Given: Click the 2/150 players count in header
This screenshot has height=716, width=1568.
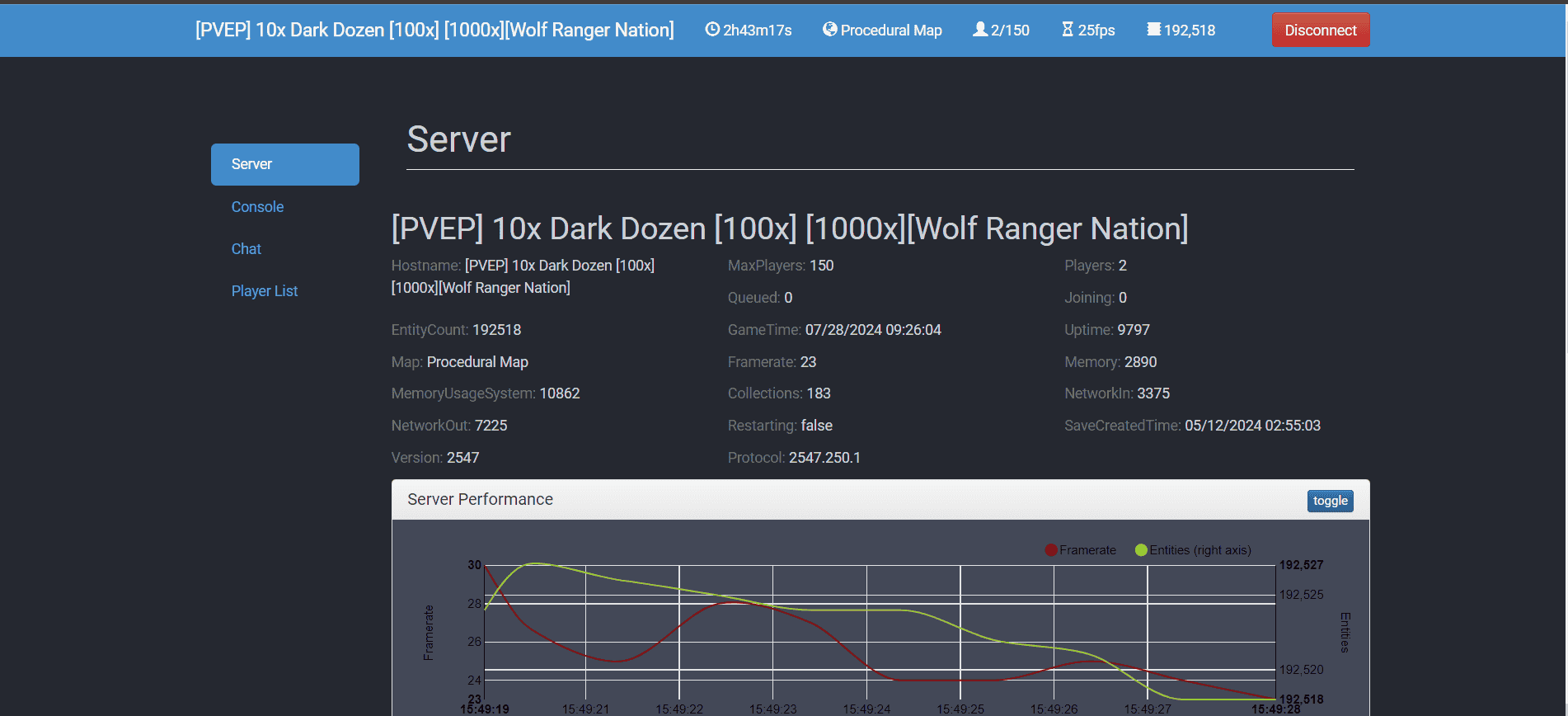Looking at the screenshot, I should [x=1010, y=31].
